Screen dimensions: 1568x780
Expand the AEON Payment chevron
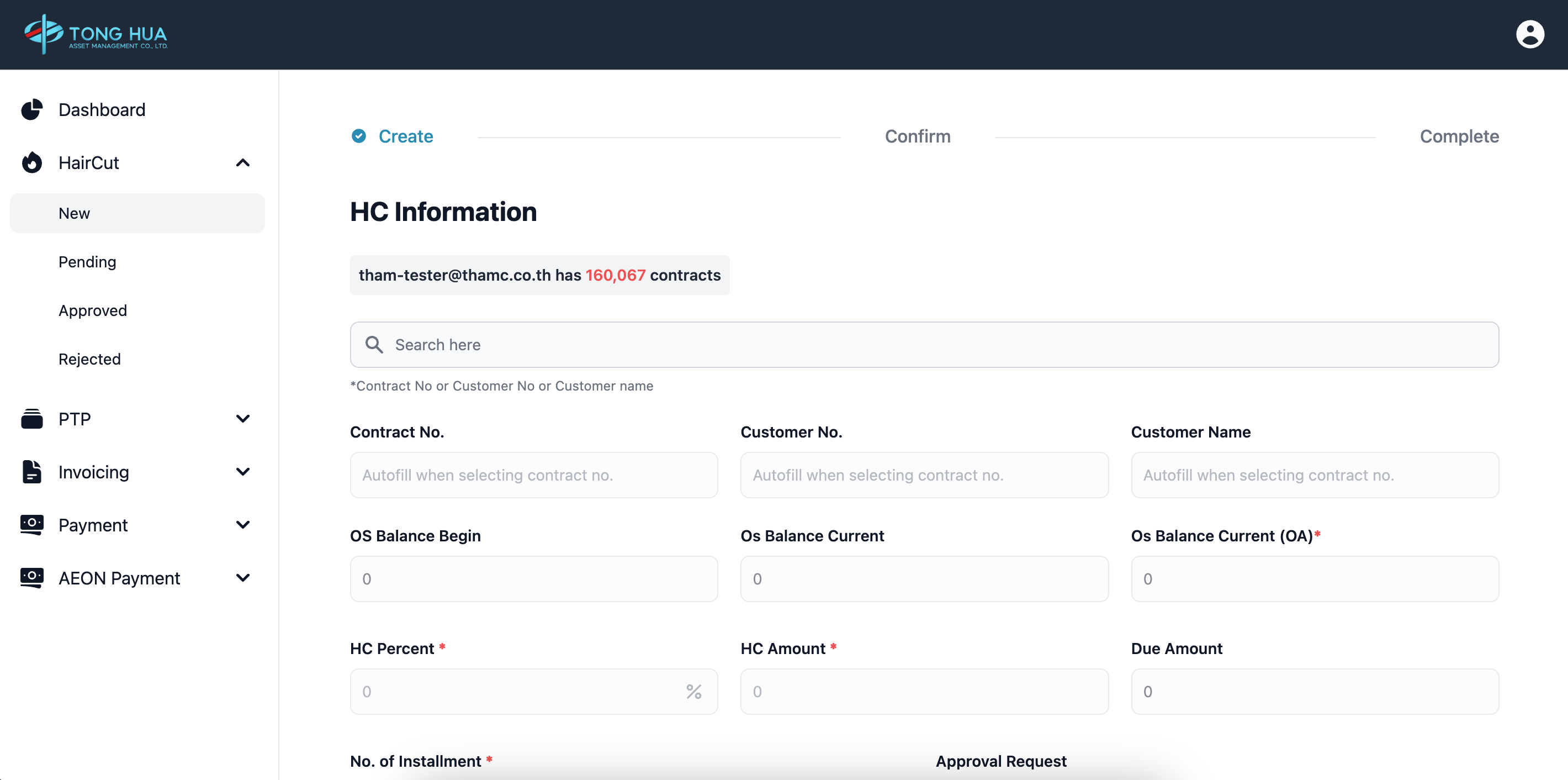pyautogui.click(x=242, y=578)
